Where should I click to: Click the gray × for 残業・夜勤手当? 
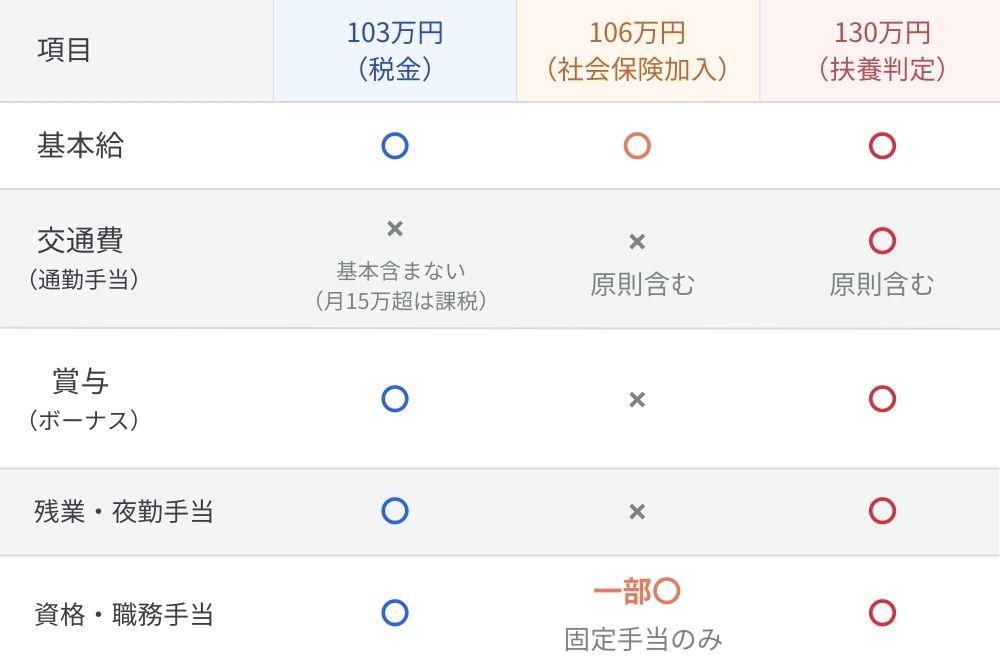tap(637, 512)
